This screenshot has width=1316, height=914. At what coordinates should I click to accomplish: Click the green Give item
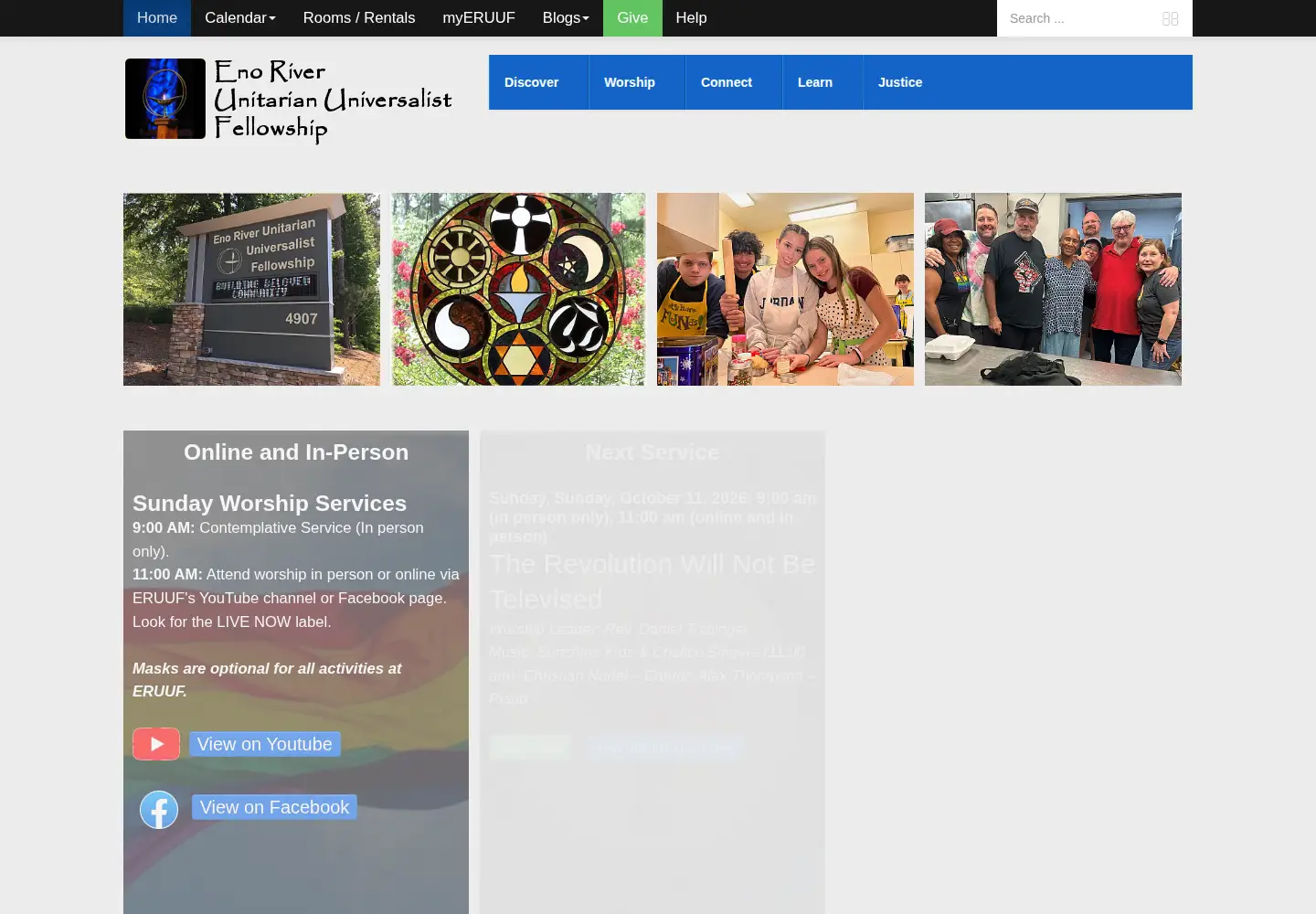click(632, 18)
